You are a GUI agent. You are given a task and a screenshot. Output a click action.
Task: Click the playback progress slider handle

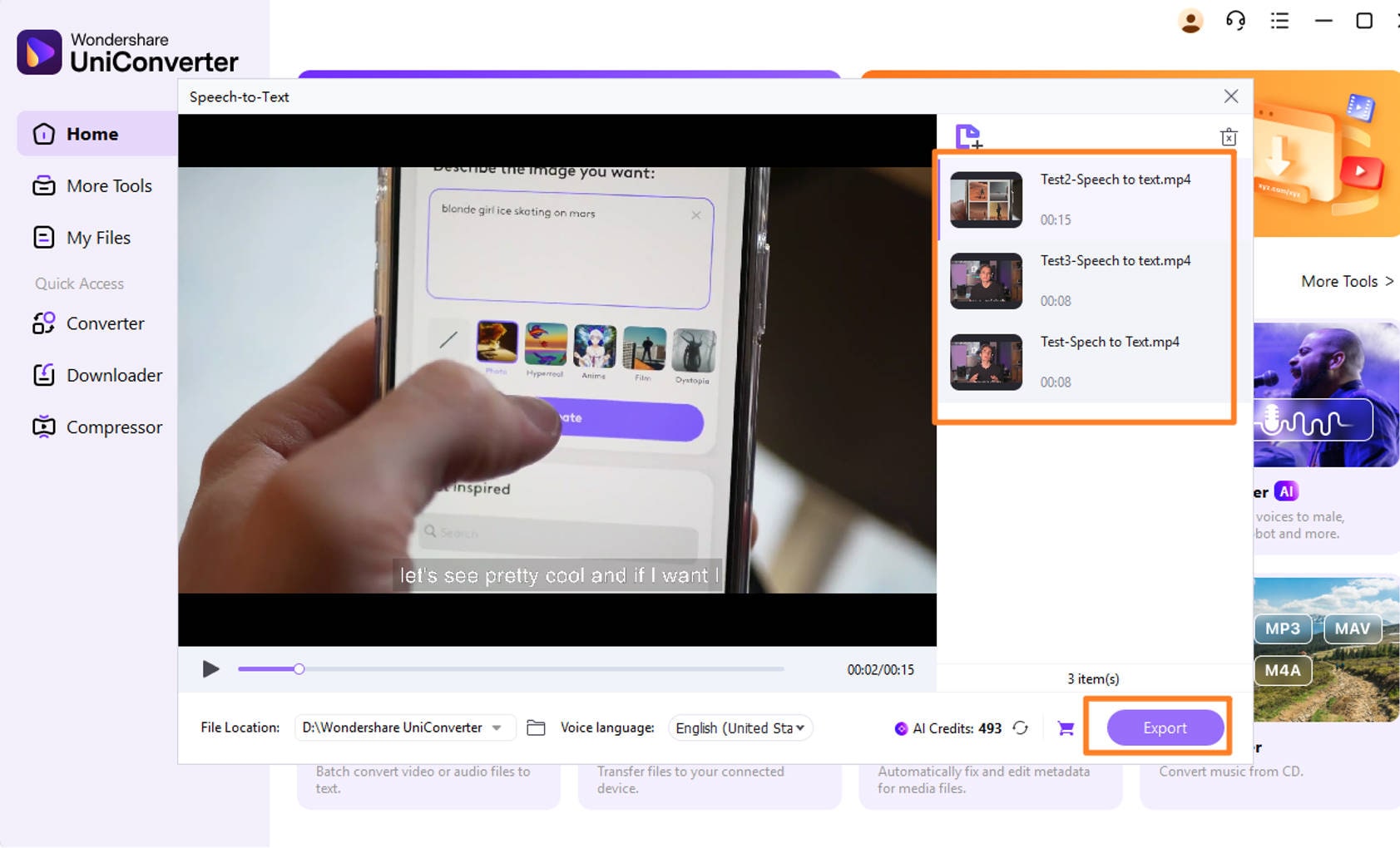tap(299, 669)
